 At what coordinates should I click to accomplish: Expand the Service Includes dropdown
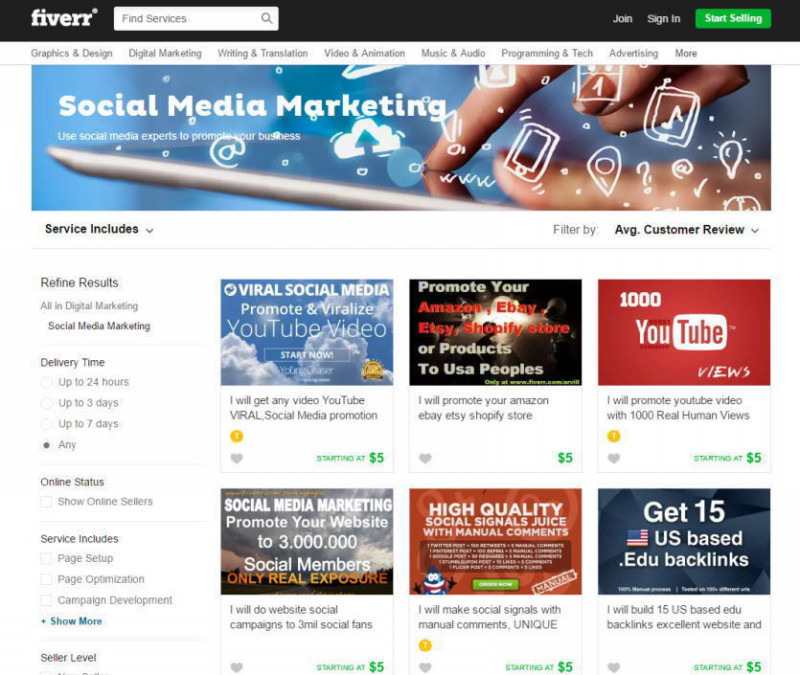pos(99,229)
